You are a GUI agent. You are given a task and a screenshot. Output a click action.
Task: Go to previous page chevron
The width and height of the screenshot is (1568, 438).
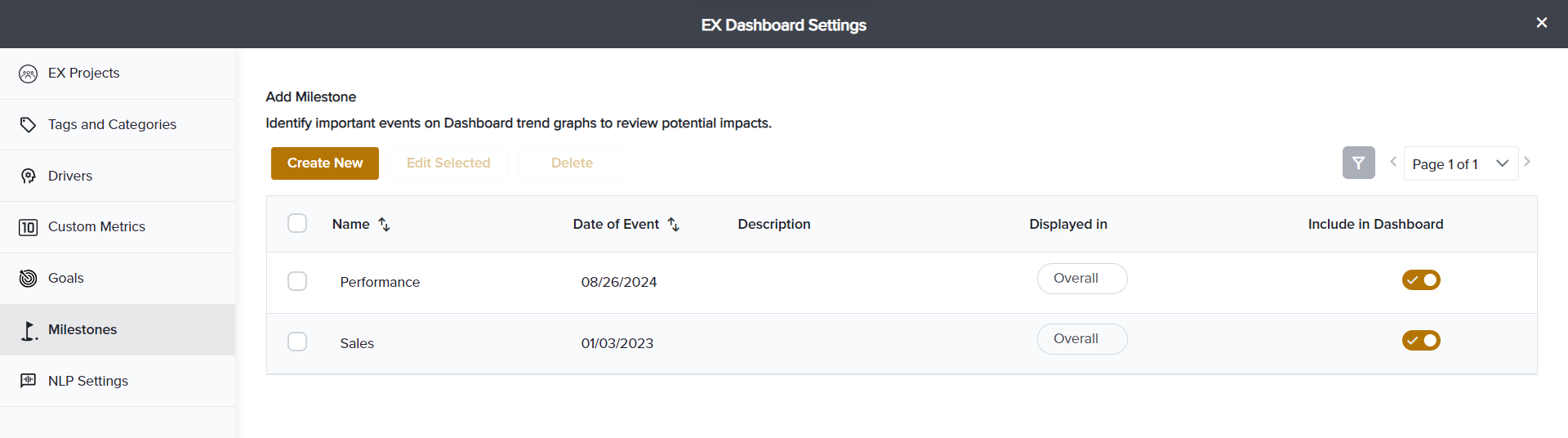pos(1393,162)
